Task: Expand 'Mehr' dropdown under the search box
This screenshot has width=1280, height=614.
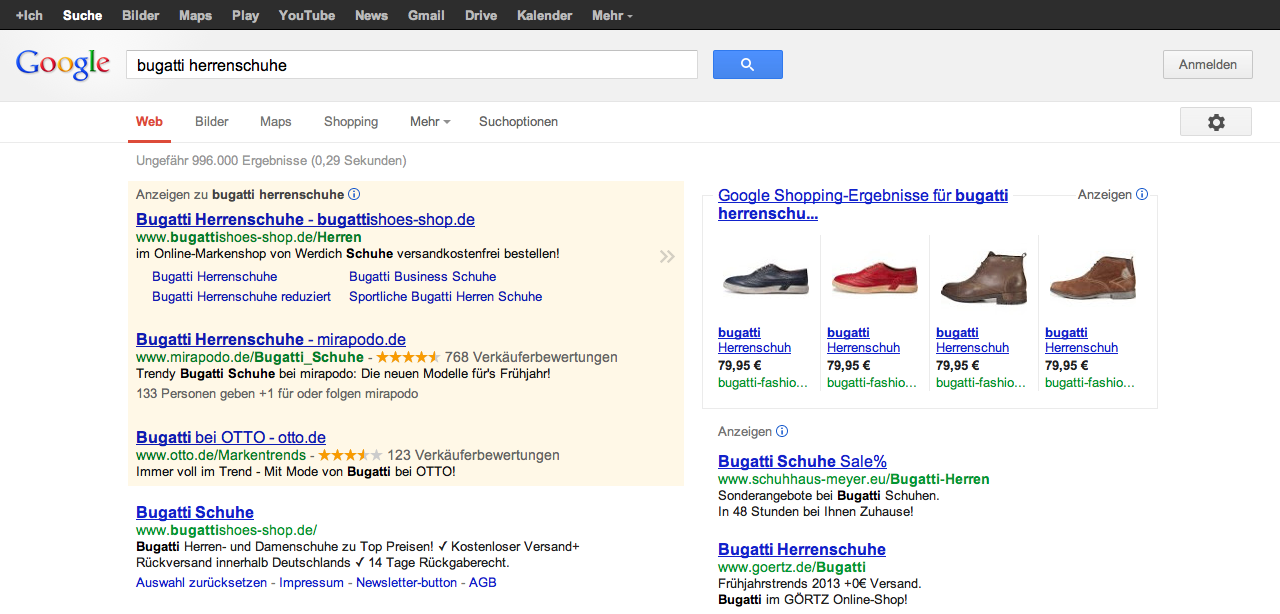Action: point(429,122)
